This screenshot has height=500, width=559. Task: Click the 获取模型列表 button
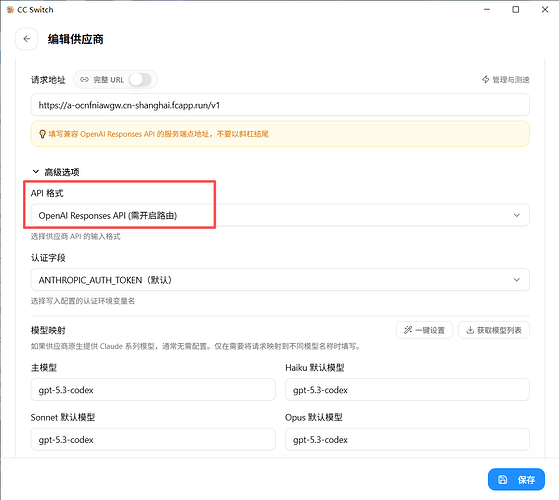(494, 330)
